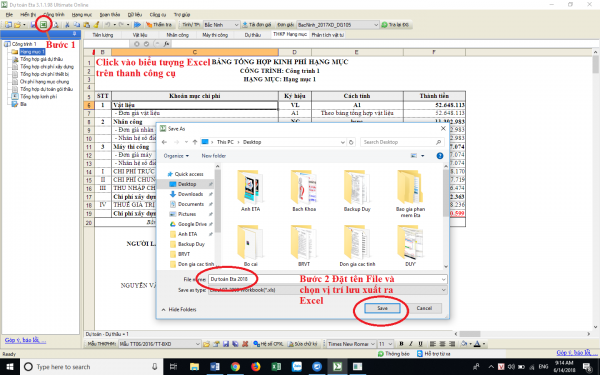Screen dimensions: 600x375
Task: Select Tổng hợp kinh phí in project tree
Action: click(38, 96)
